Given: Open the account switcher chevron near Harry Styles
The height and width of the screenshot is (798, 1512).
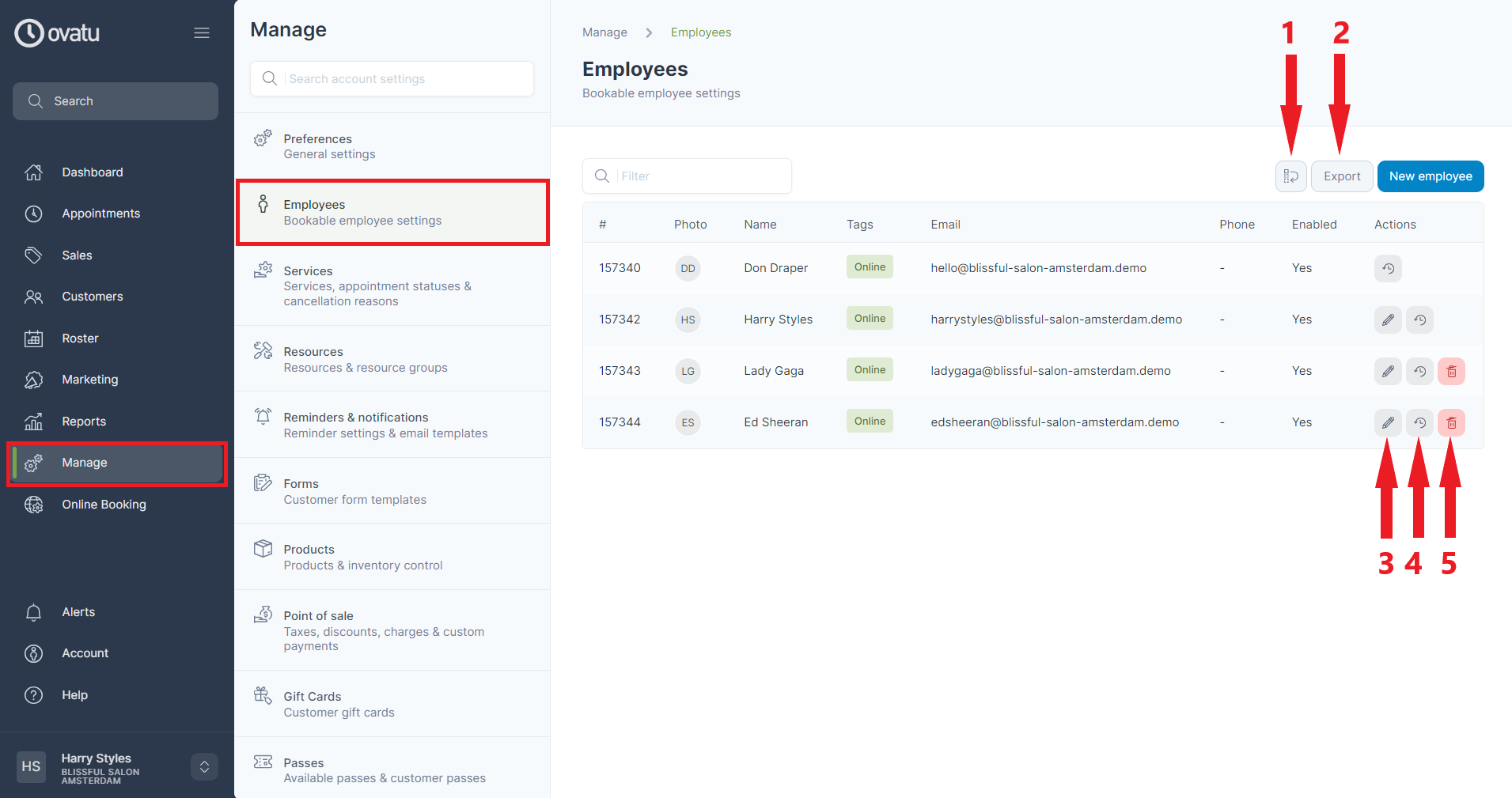Looking at the screenshot, I should [x=204, y=766].
